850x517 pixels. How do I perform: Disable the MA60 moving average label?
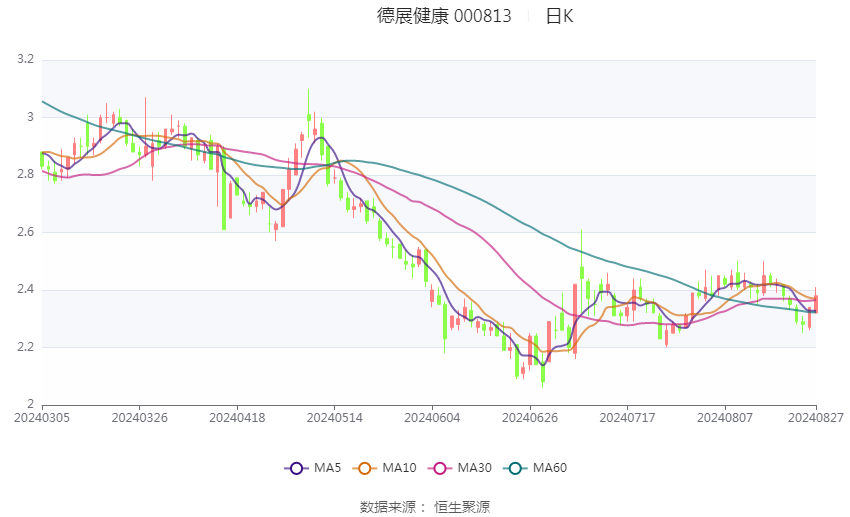click(550, 468)
